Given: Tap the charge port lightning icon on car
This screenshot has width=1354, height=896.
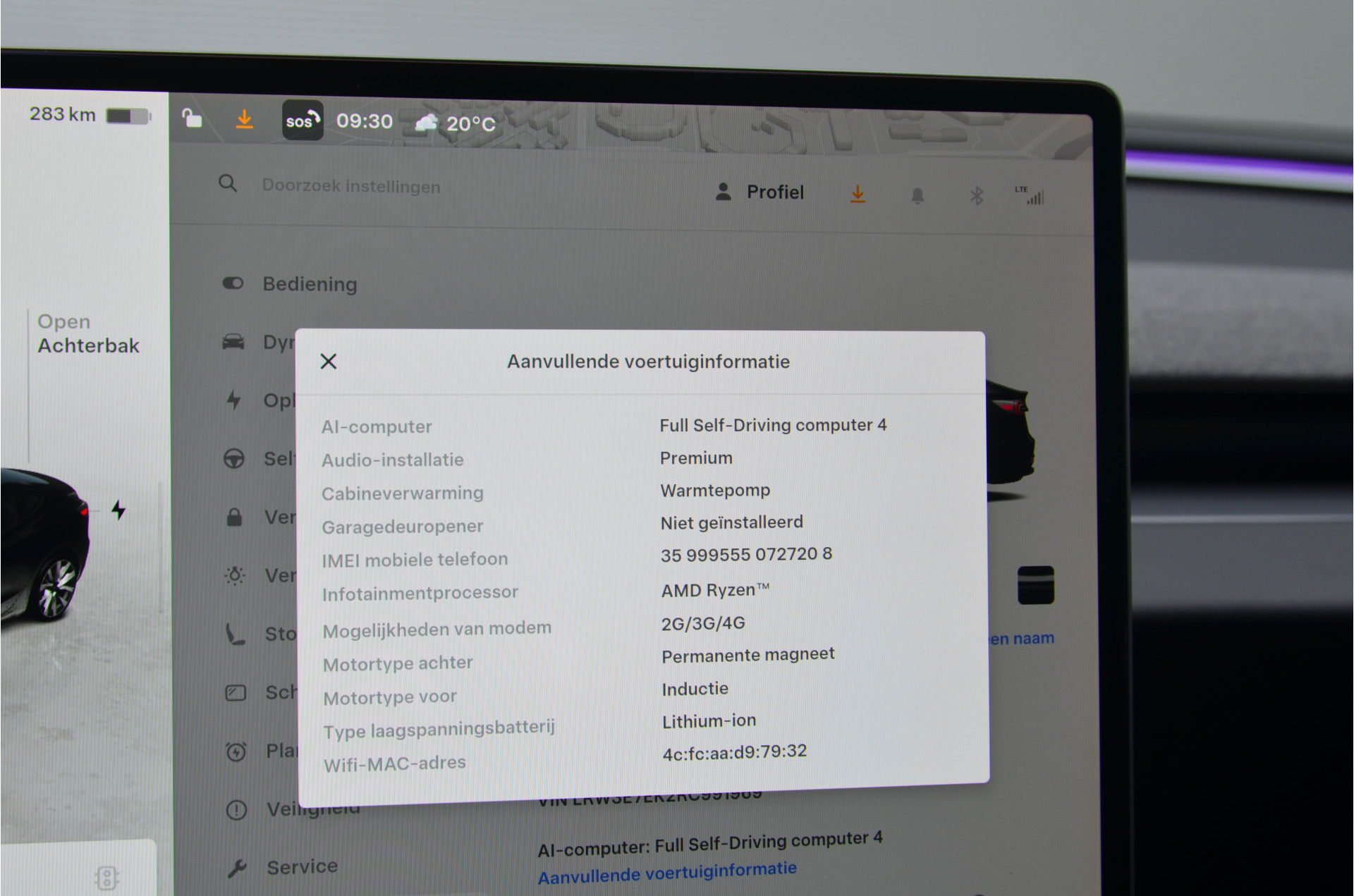Looking at the screenshot, I should point(118,510).
